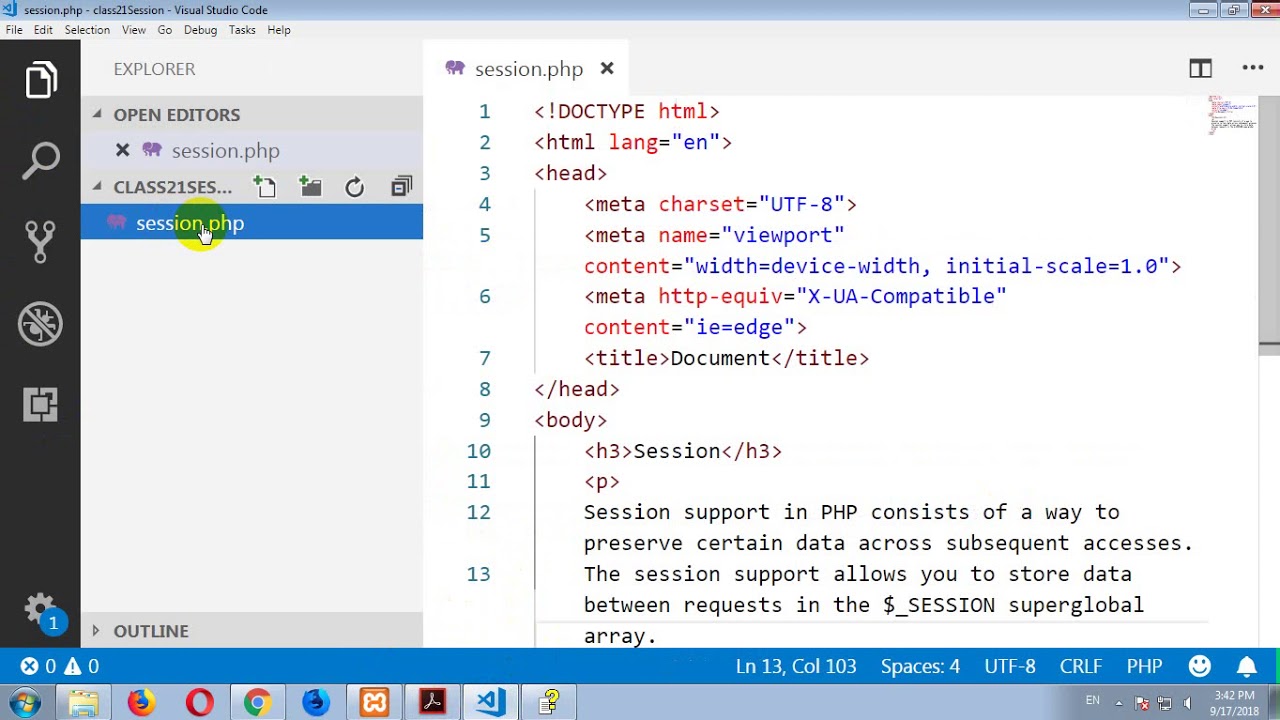
Task: Open the Selection menu
Action: click(x=87, y=30)
